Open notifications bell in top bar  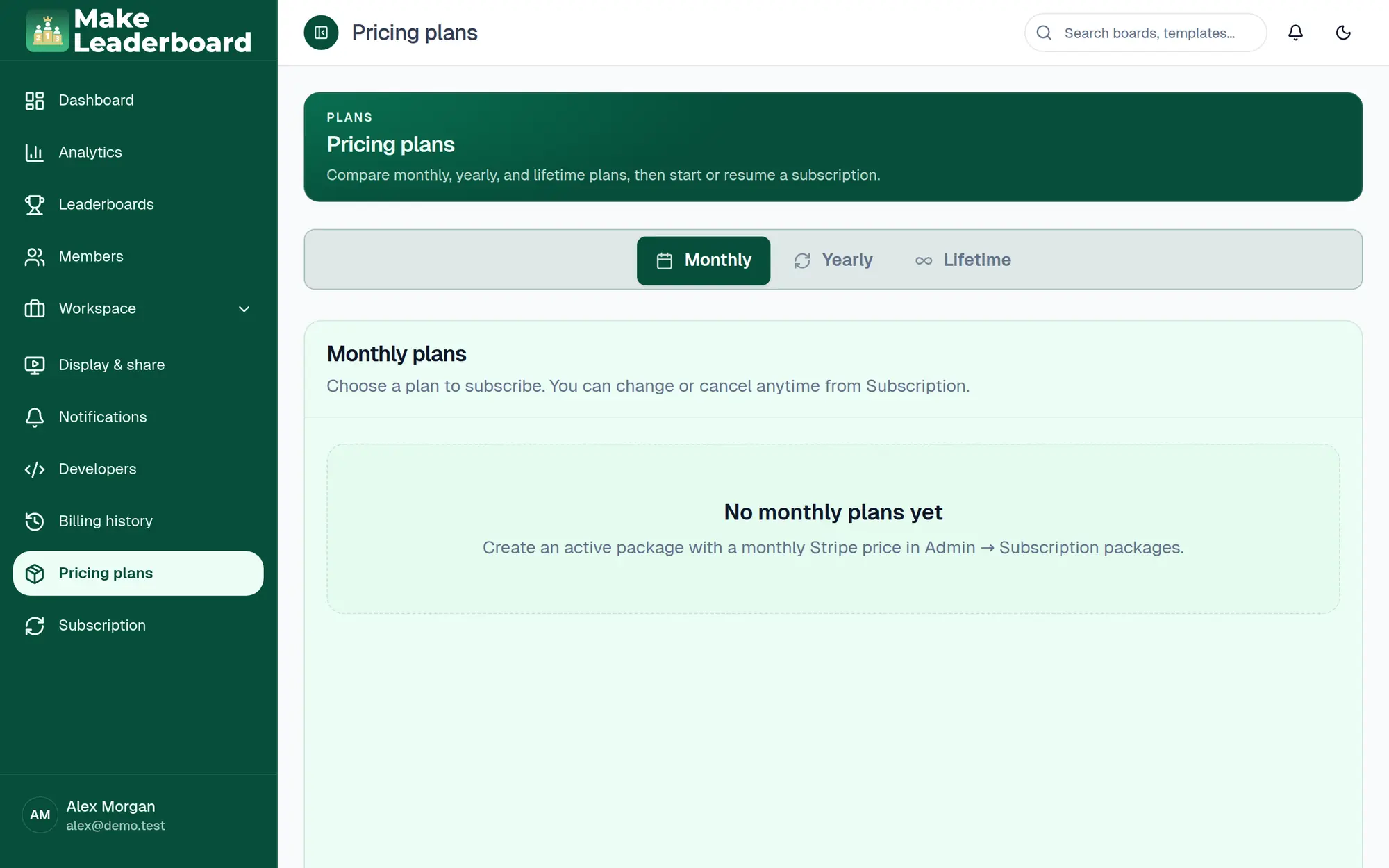click(x=1295, y=33)
